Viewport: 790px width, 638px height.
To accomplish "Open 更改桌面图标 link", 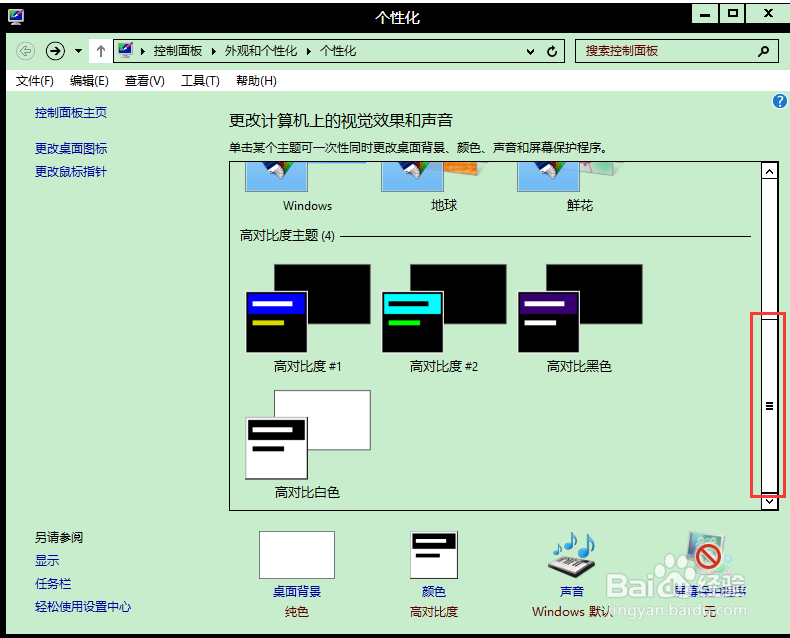I will click(71, 149).
